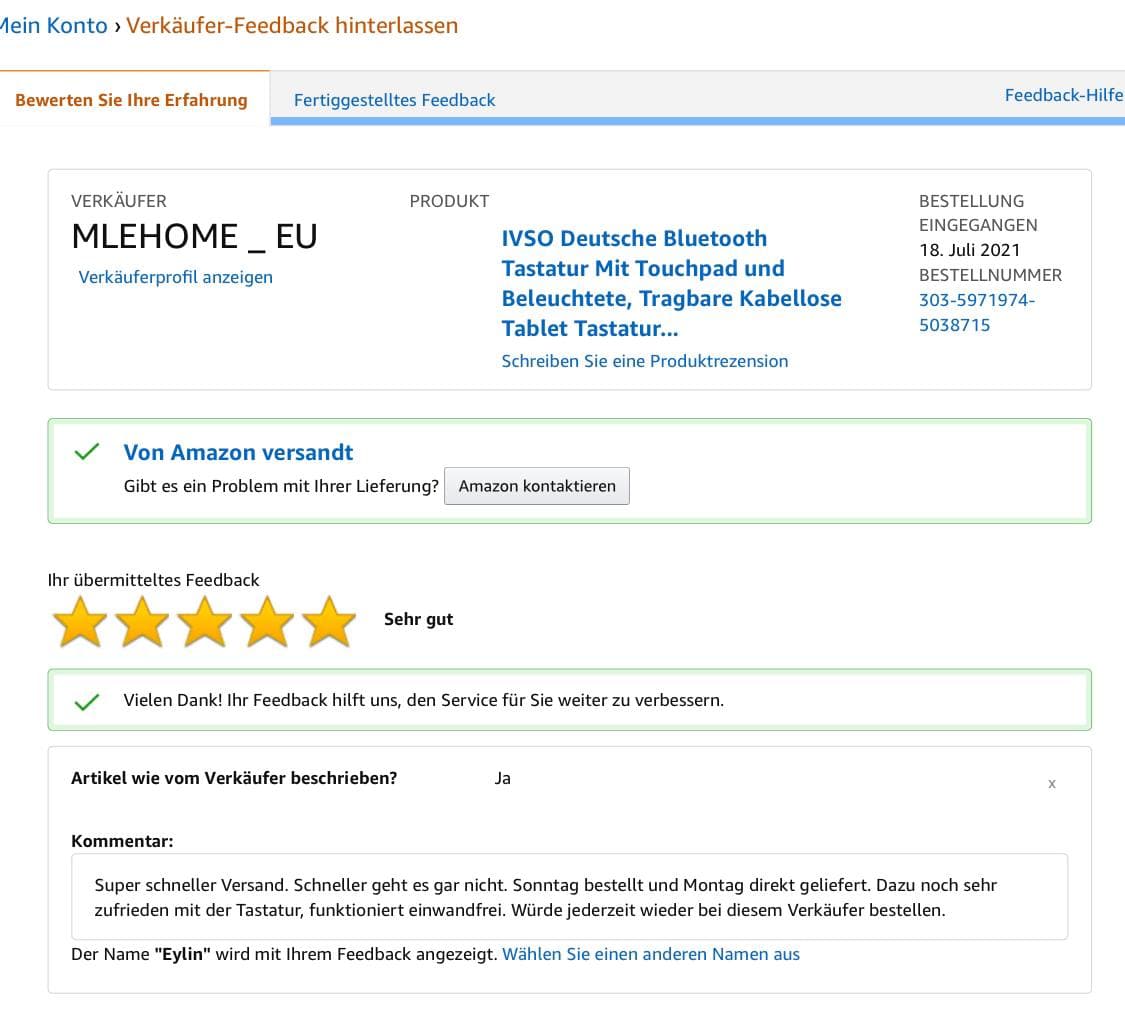
Task: Select the fifth rating star
Action: coord(329,622)
